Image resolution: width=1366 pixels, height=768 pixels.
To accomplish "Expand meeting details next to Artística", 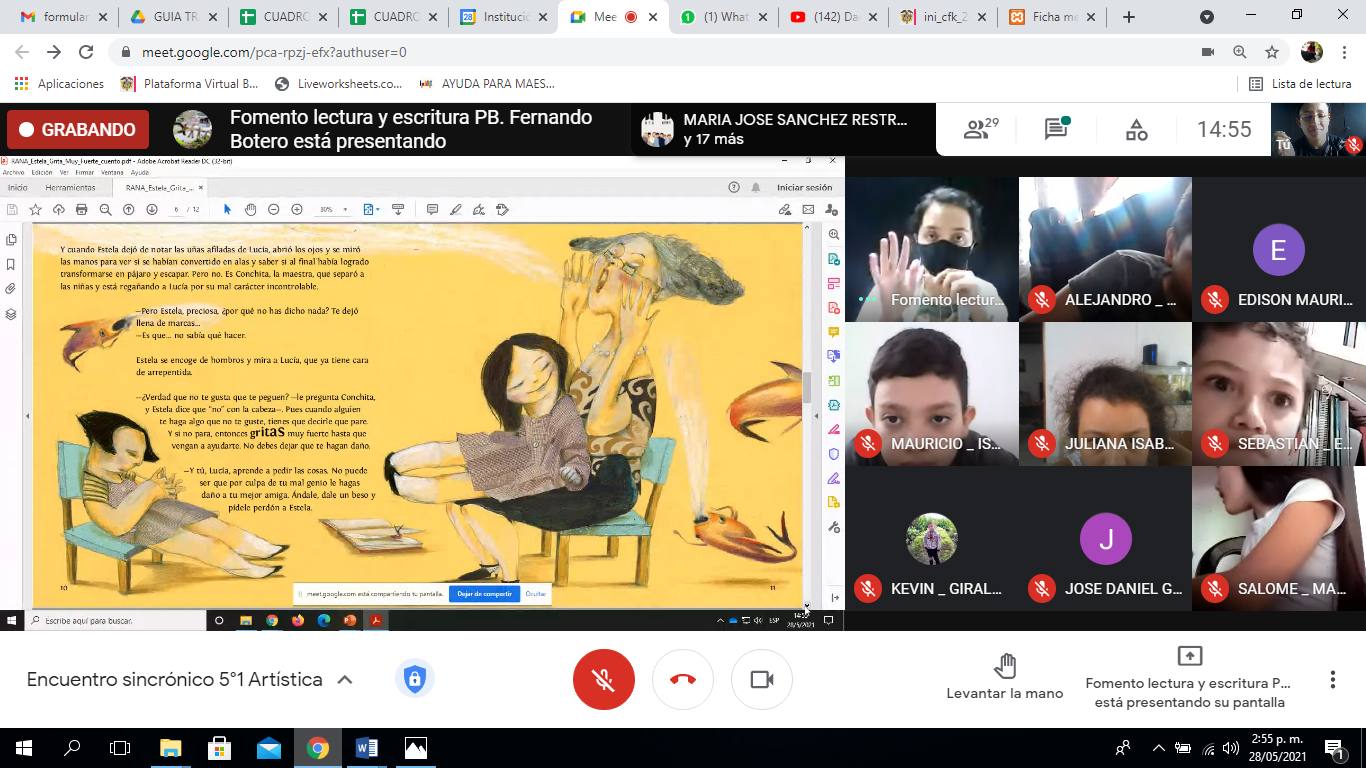I will pos(344,680).
